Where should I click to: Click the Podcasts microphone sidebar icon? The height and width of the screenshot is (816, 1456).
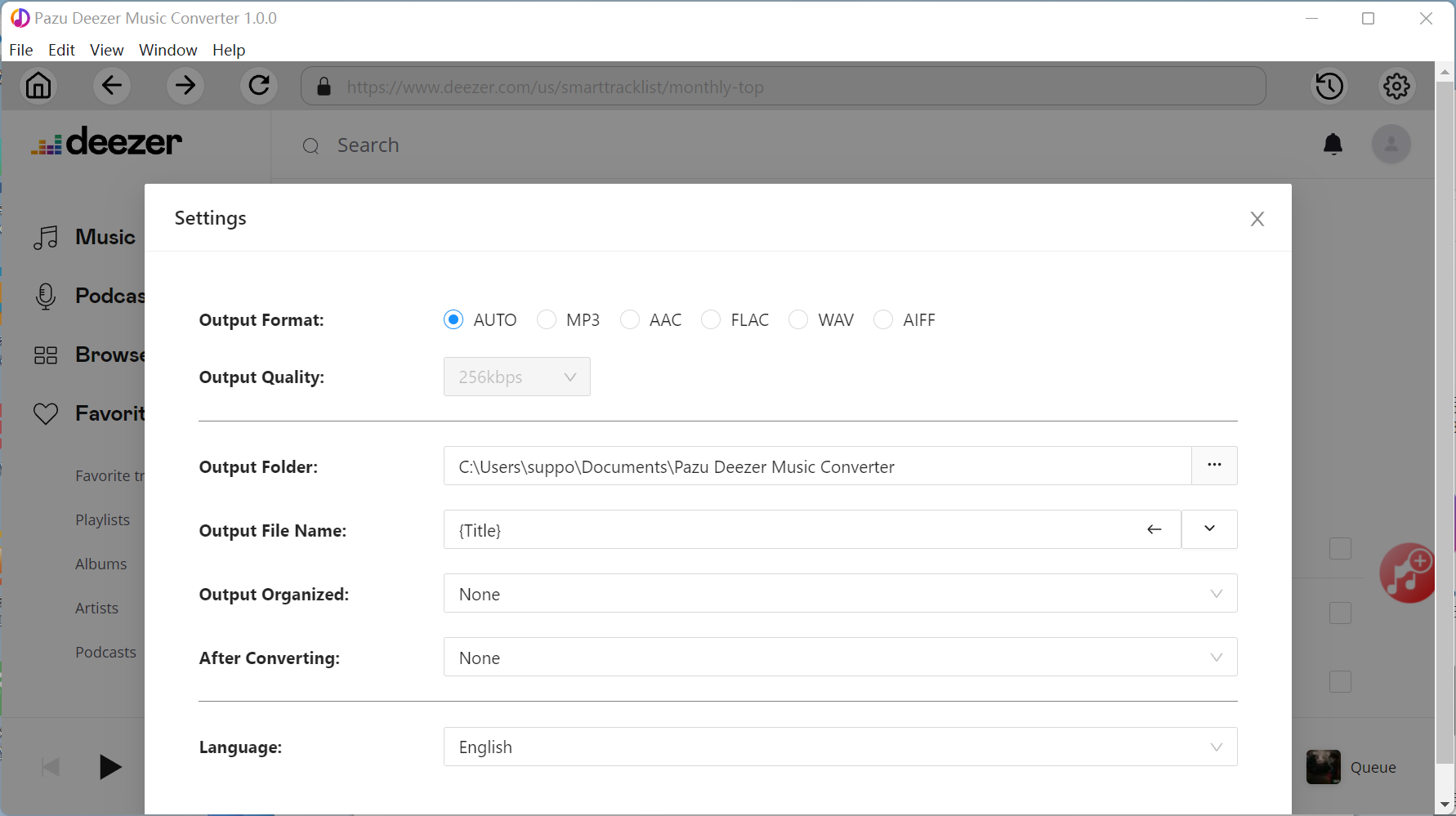46,296
